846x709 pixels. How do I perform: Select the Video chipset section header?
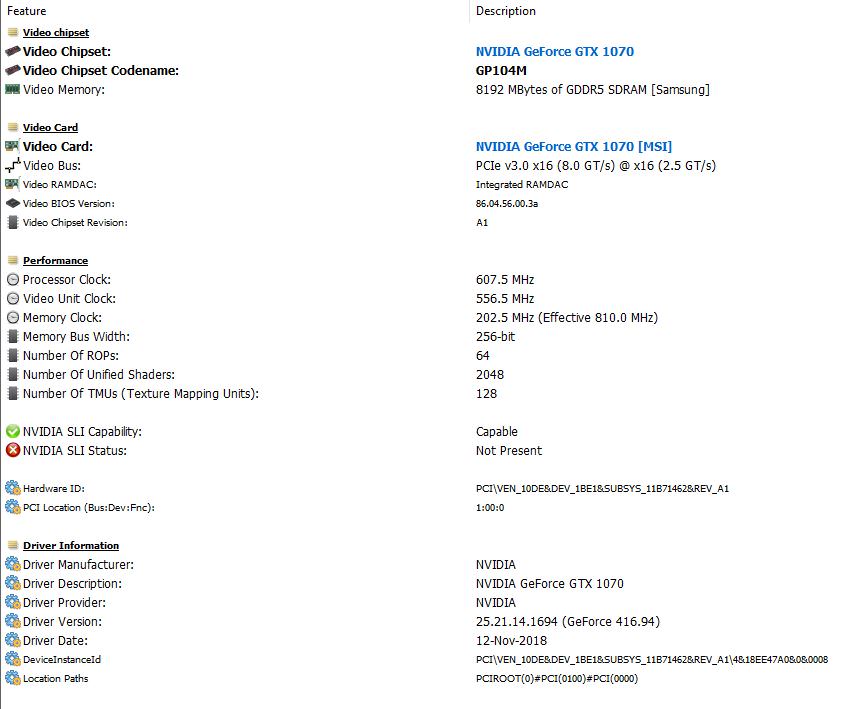tap(56, 33)
